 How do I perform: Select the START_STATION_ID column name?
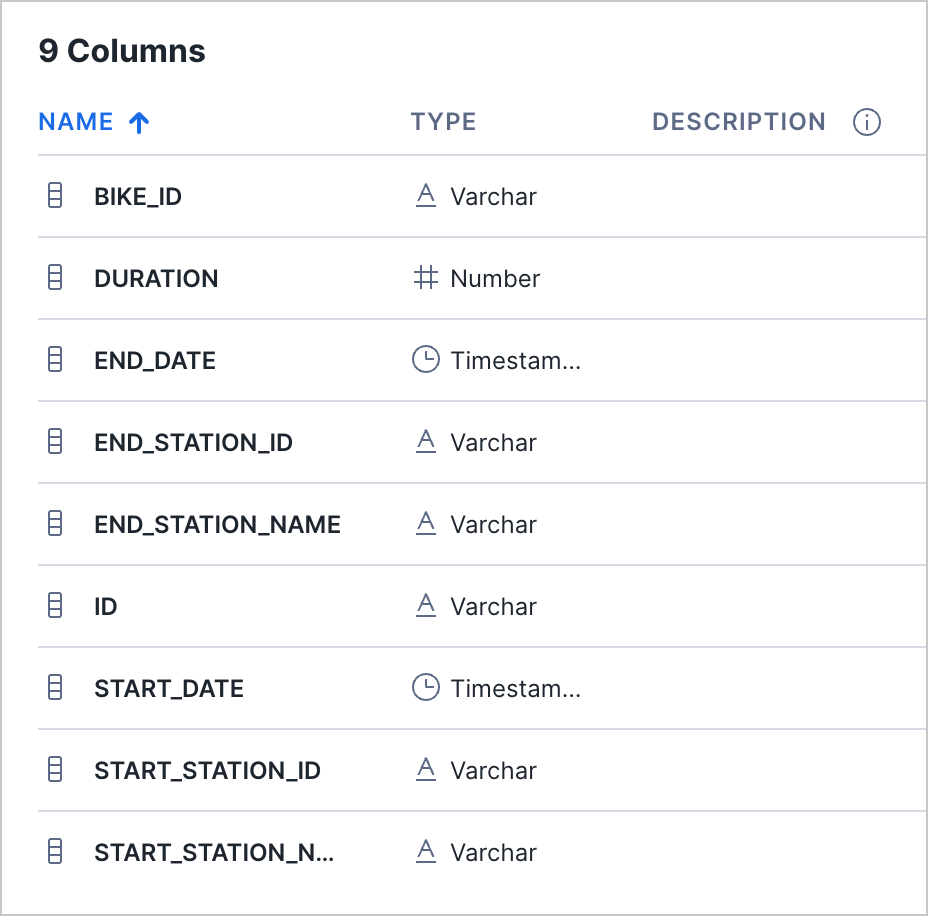pyautogui.click(x=207, y=770)
